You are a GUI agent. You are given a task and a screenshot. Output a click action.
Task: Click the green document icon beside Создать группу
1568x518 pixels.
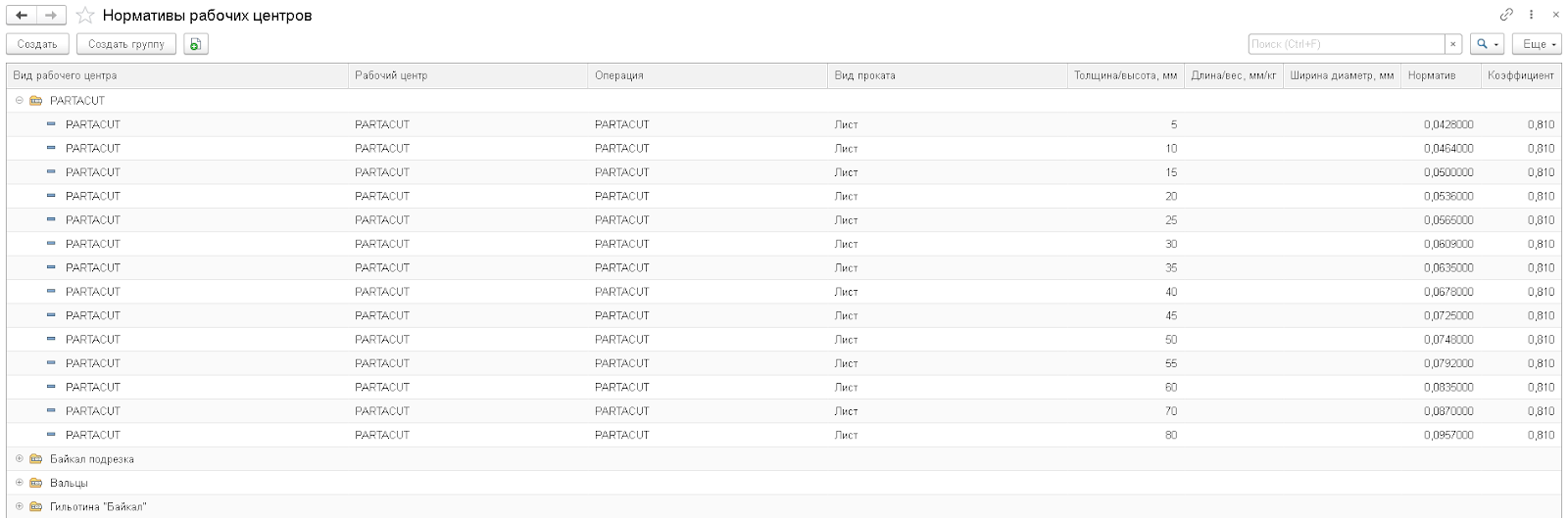coord(196,44)
